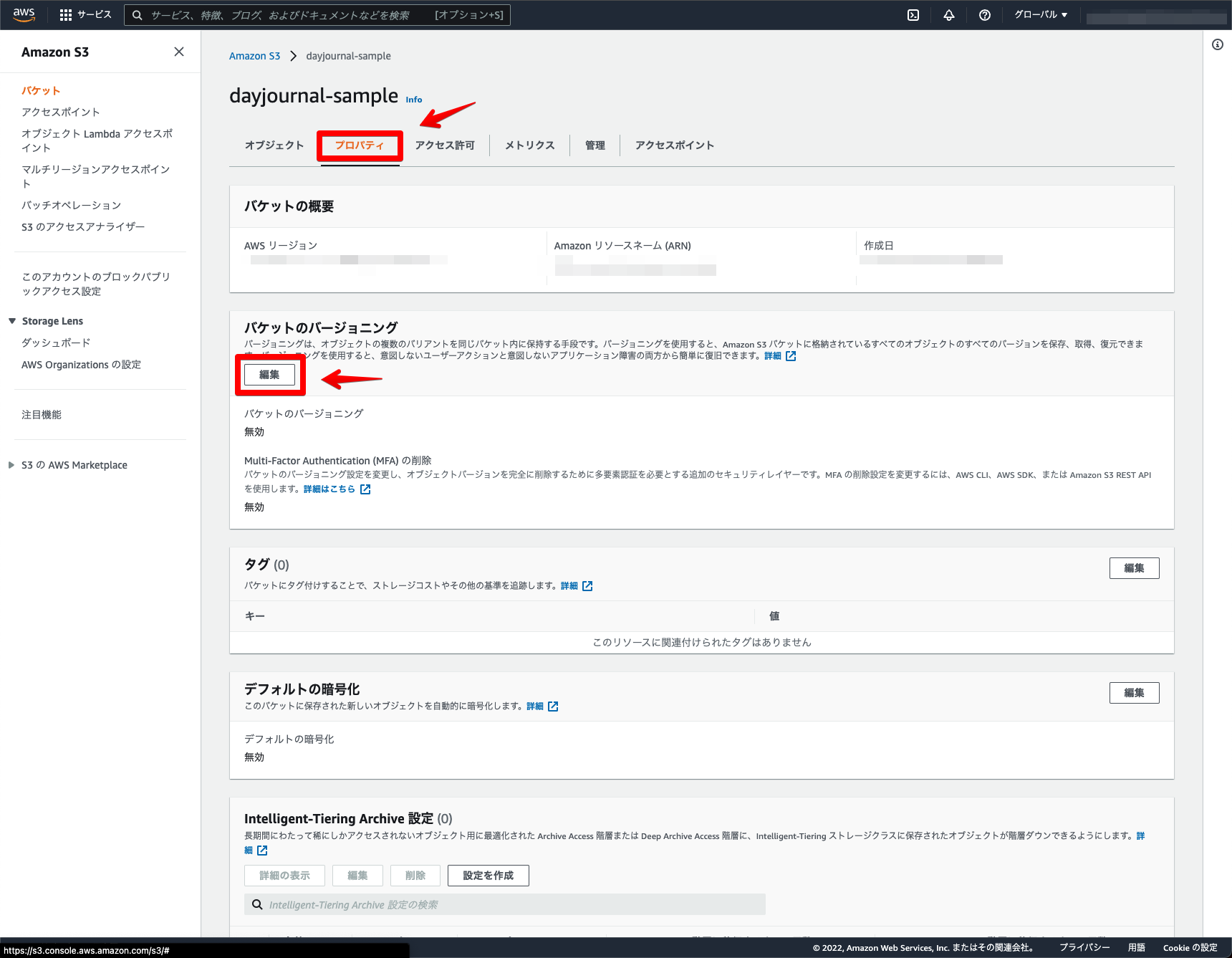Open the アクセス許可 tab
Image resolution: width=1232 pixels, height=958 pixels.
[x=445, y=145]
